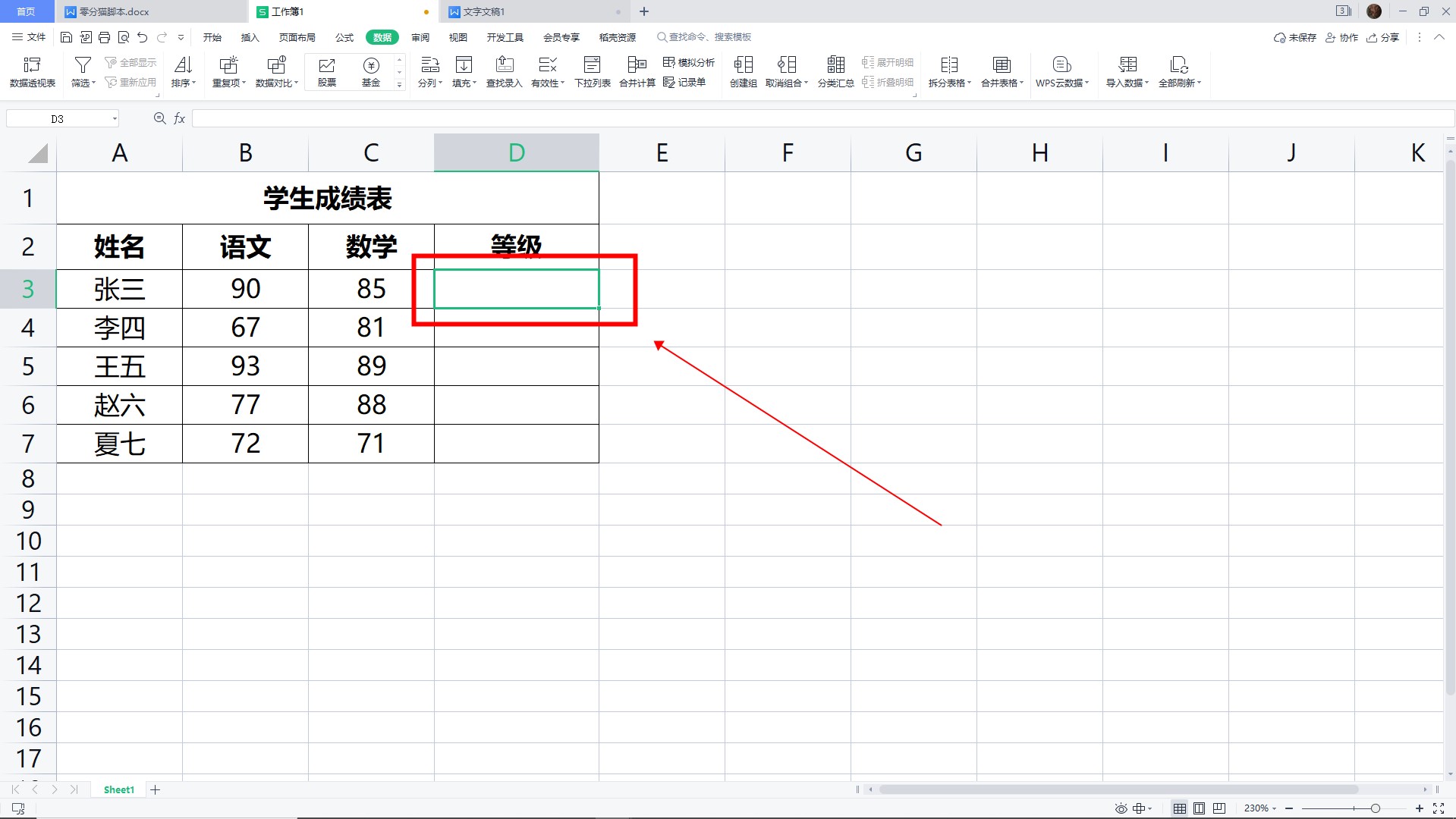This screenshot has width=1456, height=819.
Task: Open print preview from quick access toolbar
Action: (124, 37)
